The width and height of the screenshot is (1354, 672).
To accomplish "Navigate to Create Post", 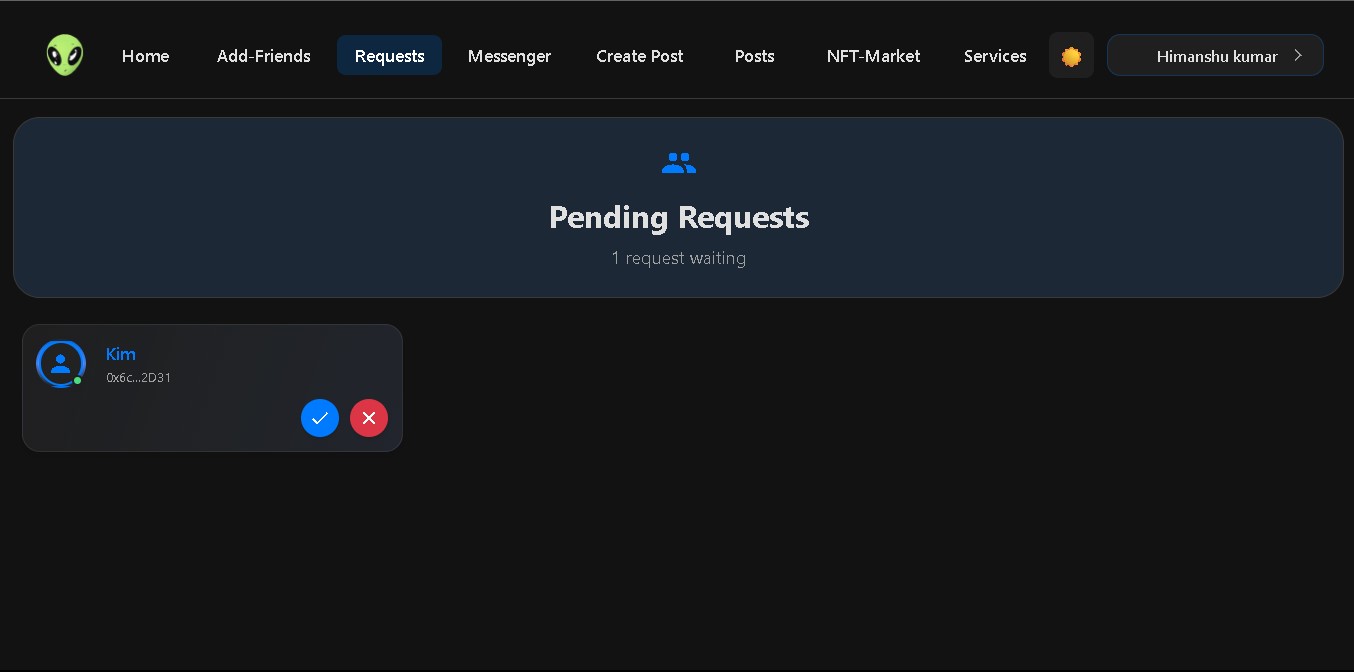I will tap(640, 56).
